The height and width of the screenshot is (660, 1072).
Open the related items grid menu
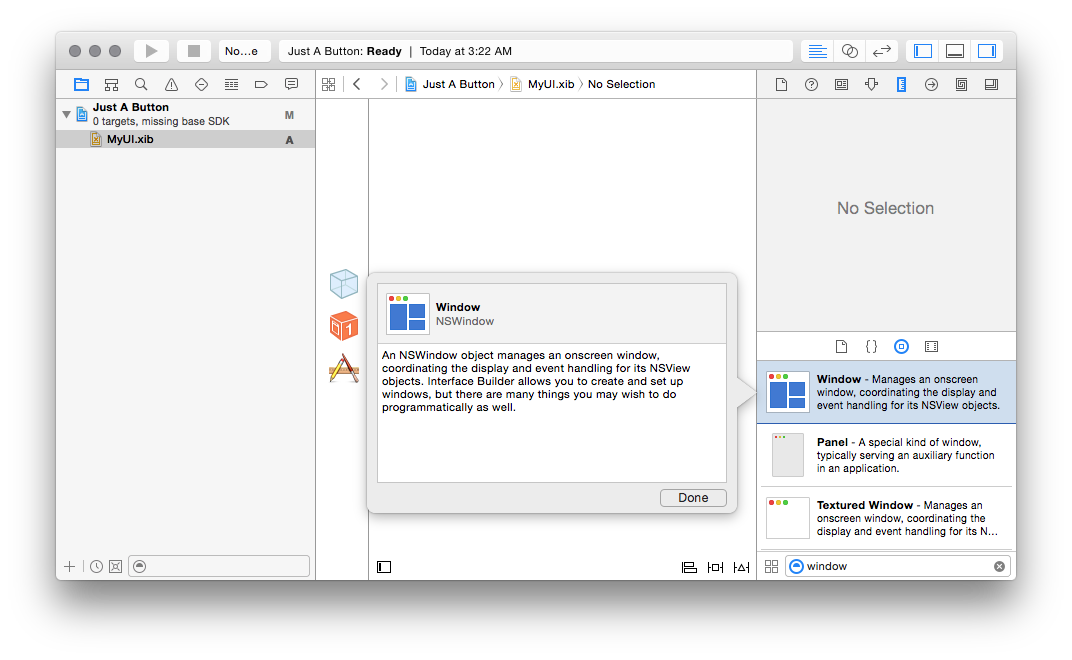pyautogui.click(x=329, y=84)
